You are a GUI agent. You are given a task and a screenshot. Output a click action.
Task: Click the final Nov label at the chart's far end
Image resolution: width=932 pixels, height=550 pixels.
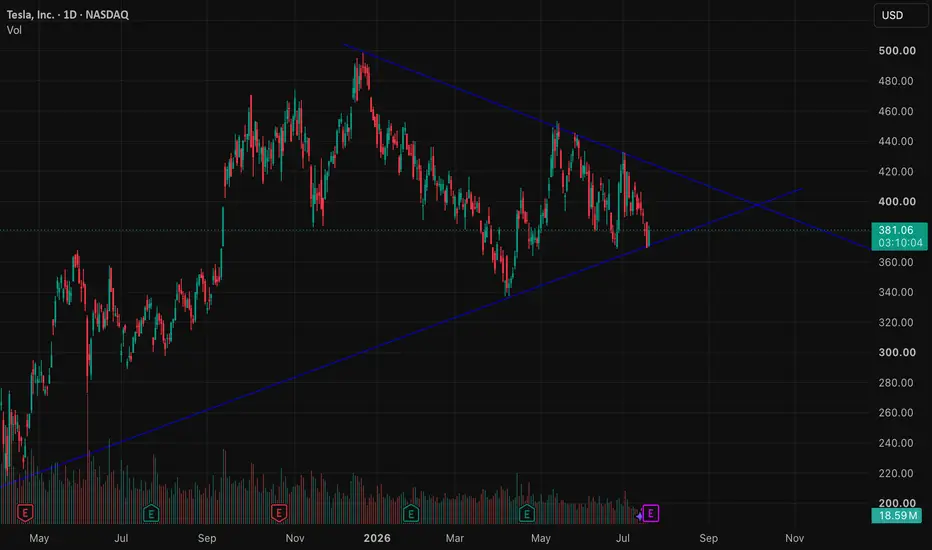(x=794, y=538)
